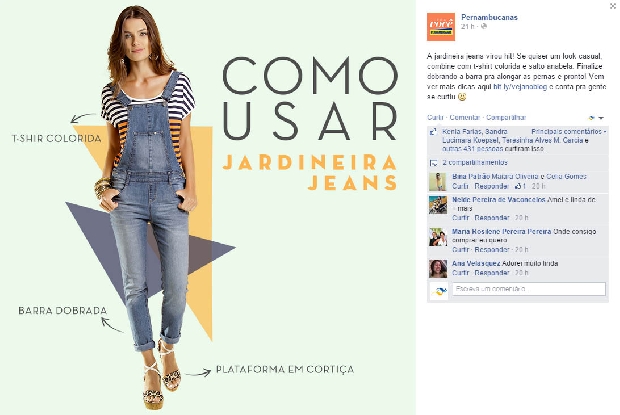Click the own profile avatar beside comment box
This screenshot has width=620, height=415.
(x=439, y=291)
